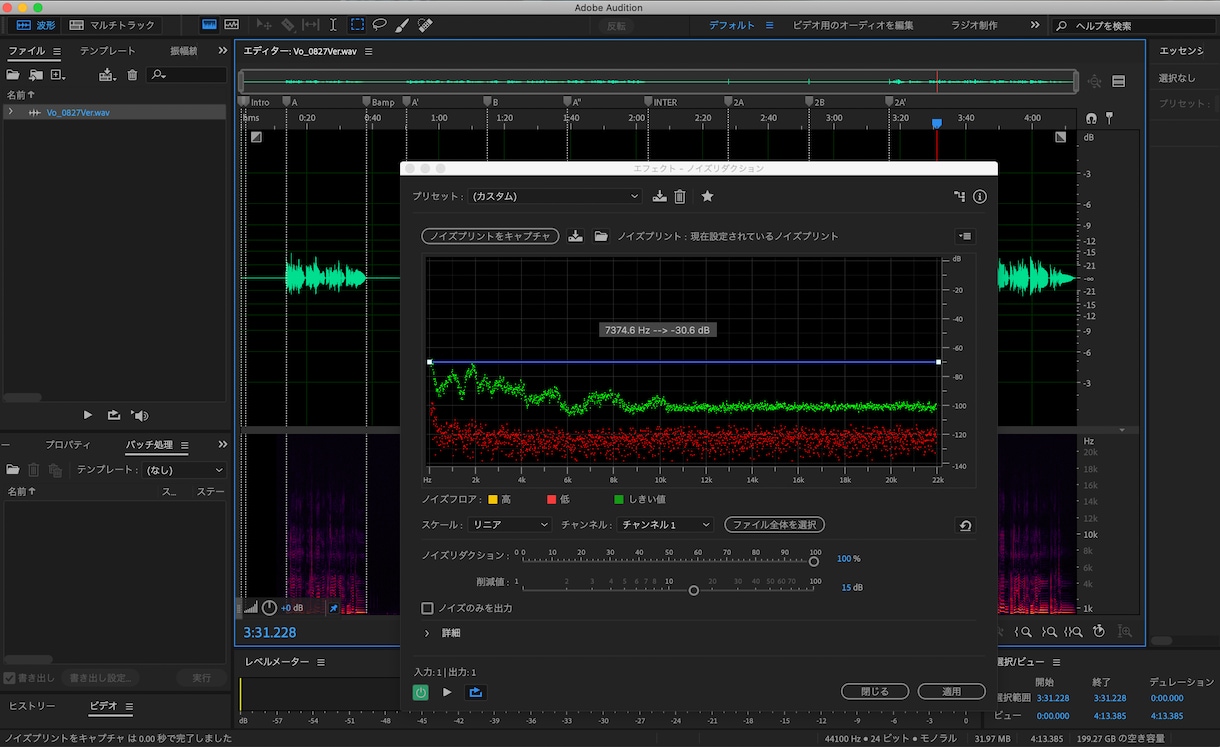Click the ノイズプリントをキャプチャ button

pos(490,236)
